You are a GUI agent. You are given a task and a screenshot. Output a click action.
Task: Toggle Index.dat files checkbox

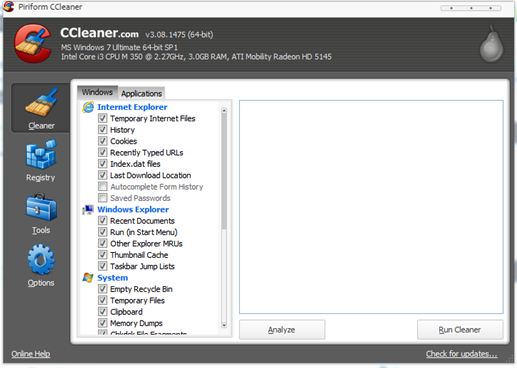(x=102, y=164)
